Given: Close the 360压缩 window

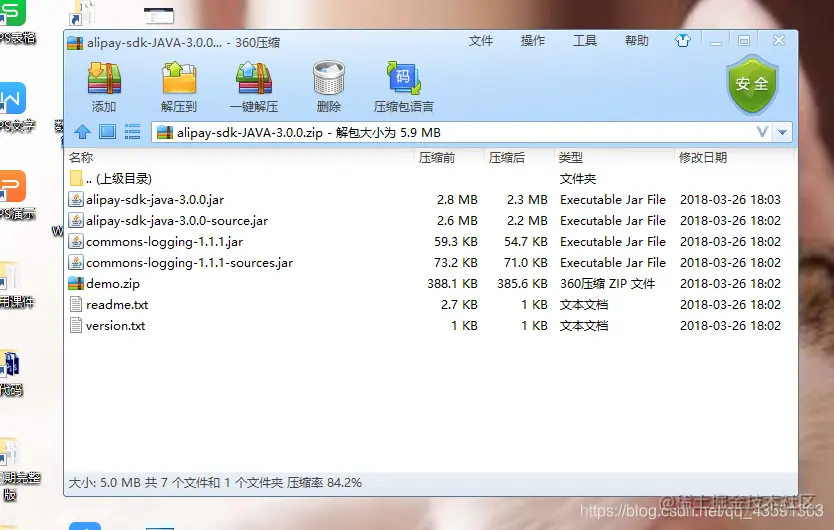Looking at the screenshot, I should (779, 40).
